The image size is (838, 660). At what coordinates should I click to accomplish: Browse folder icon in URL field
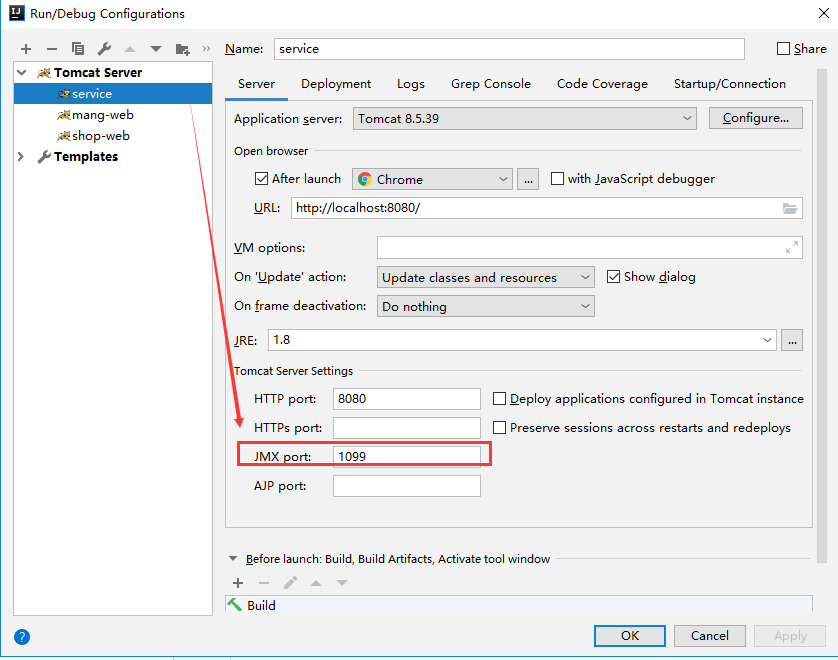click(x=790, y=208)
